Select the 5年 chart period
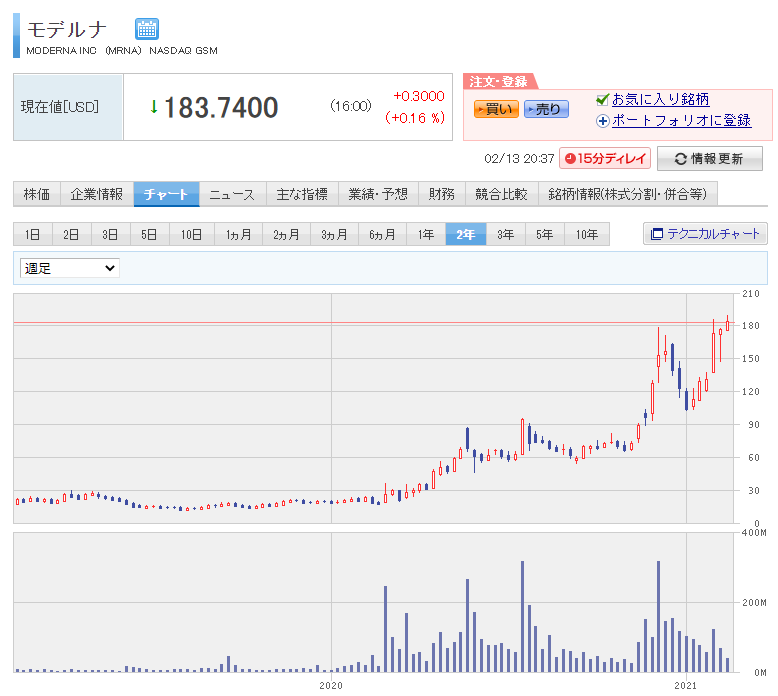Image resolution: width=778 pixels, height=696 pixels. point(544,234)
